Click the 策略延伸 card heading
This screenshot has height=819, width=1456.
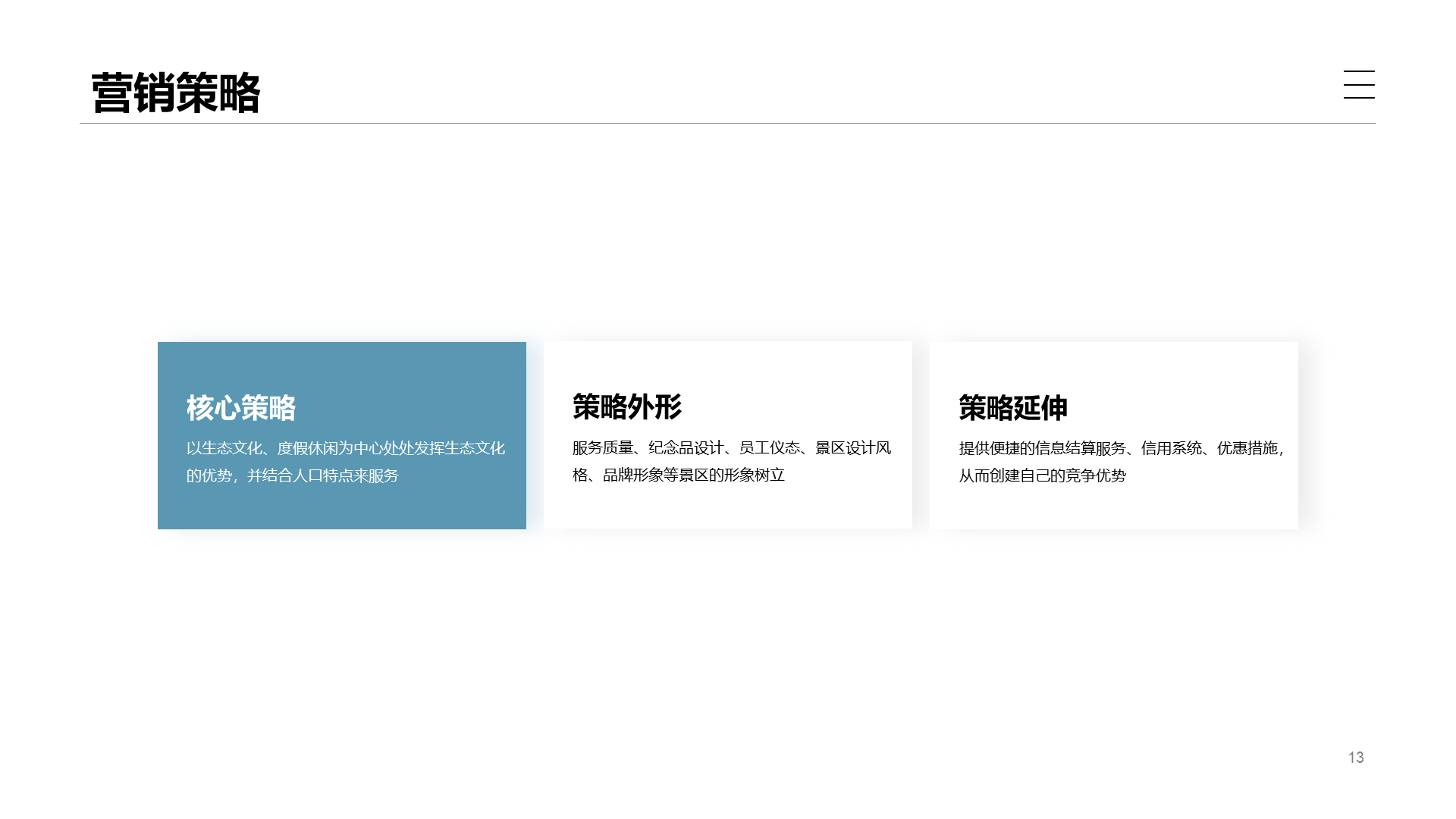click(1013, 408)
